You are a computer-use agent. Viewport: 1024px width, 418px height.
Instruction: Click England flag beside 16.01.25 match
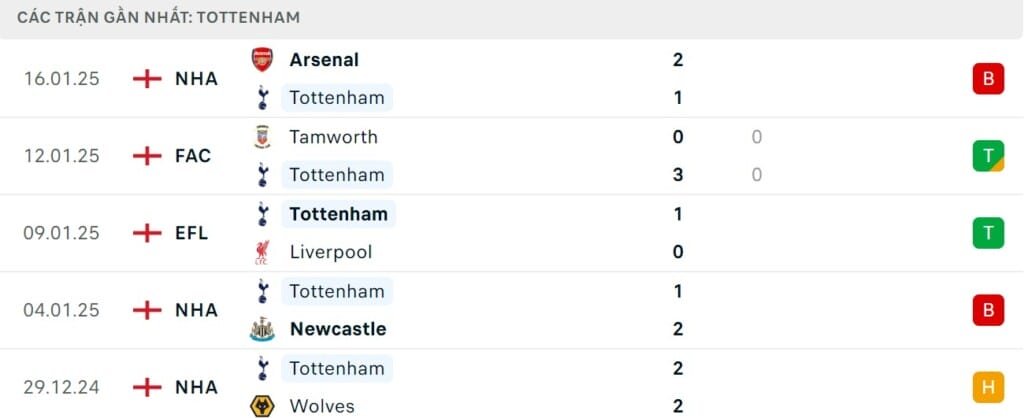tap(147, 78)
